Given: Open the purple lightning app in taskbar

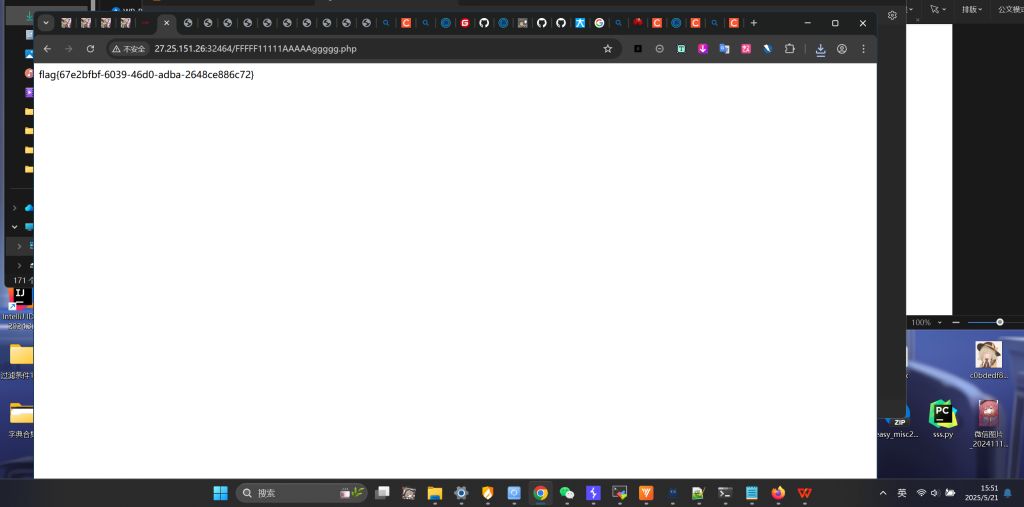Looking at the screenshot, I should tap(593, 493).
